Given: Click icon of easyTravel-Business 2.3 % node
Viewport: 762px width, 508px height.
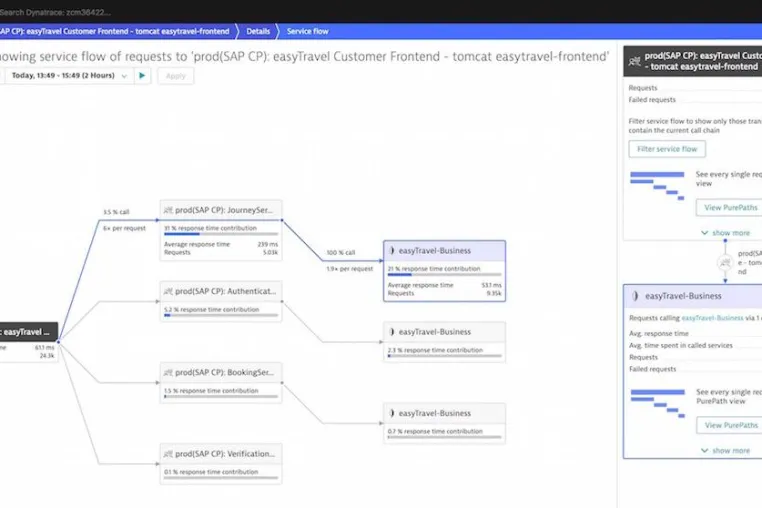Looking at the screenshot, I should point(392,332).
